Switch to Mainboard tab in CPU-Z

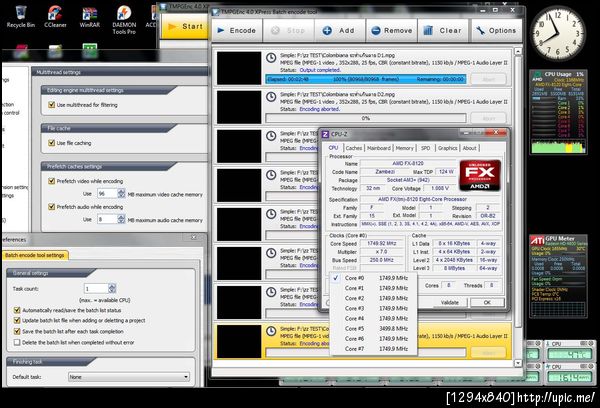click(x=379, y=148)
